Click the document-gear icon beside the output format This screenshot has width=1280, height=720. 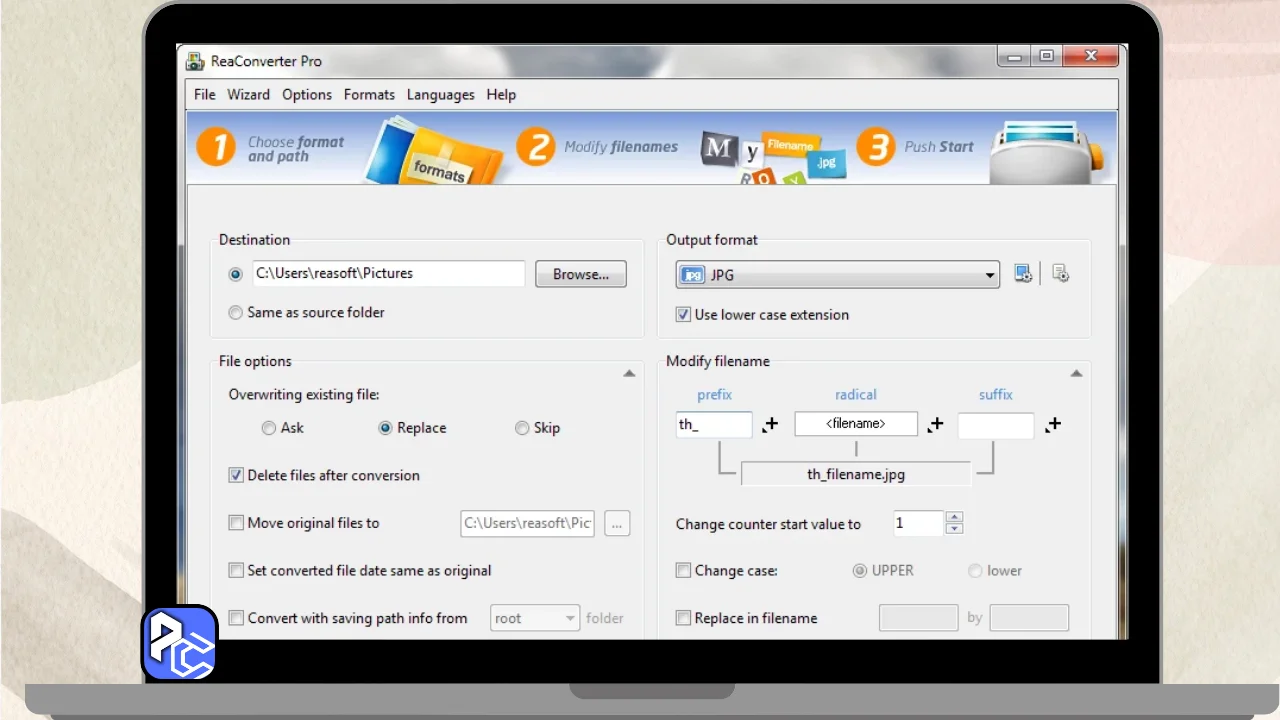tap(1061, 274)
